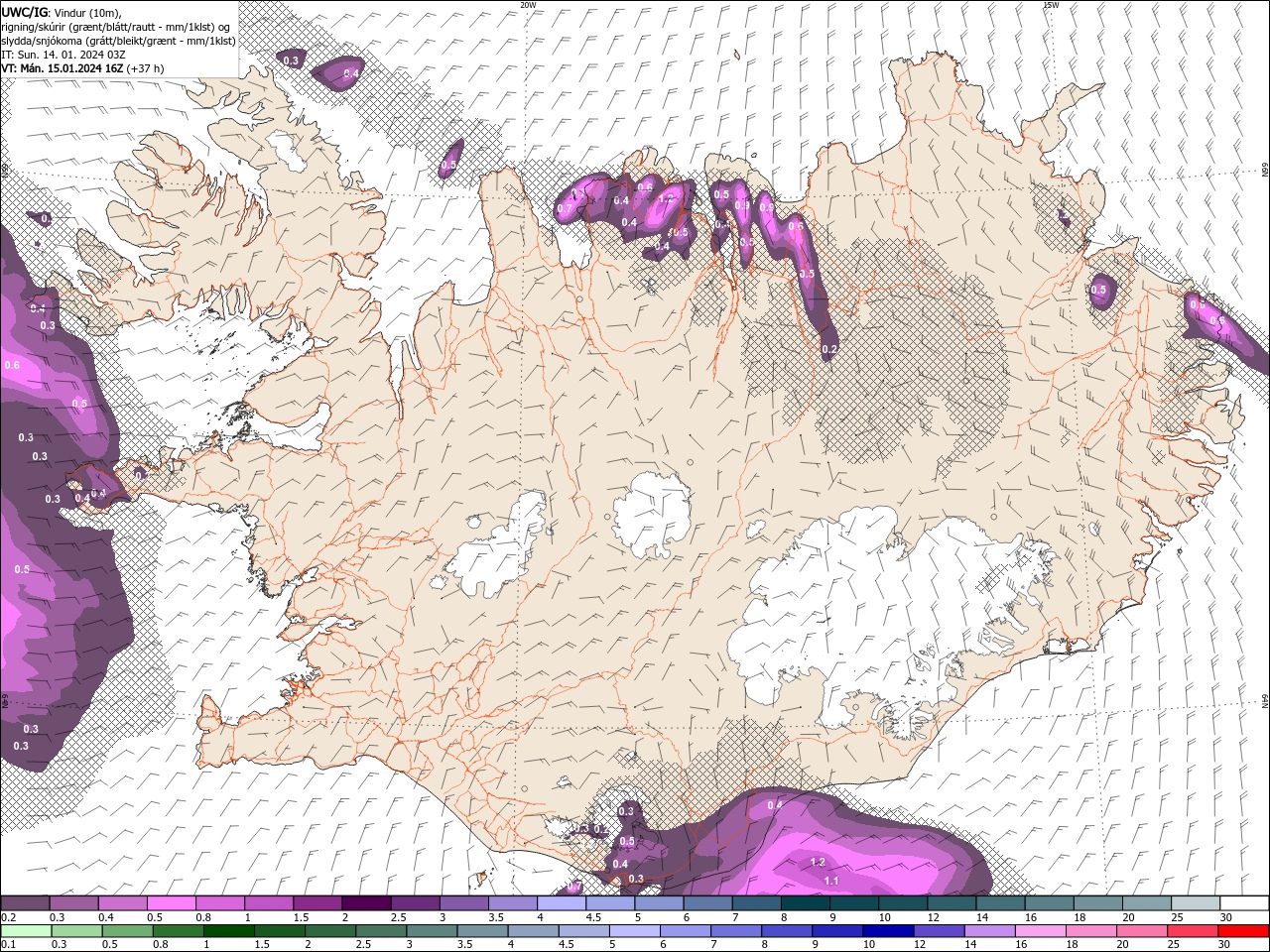This screenshot has height=952, width=1270.
Task: Click the '0.1' label in the lower legend row
Action: (9, 945)
